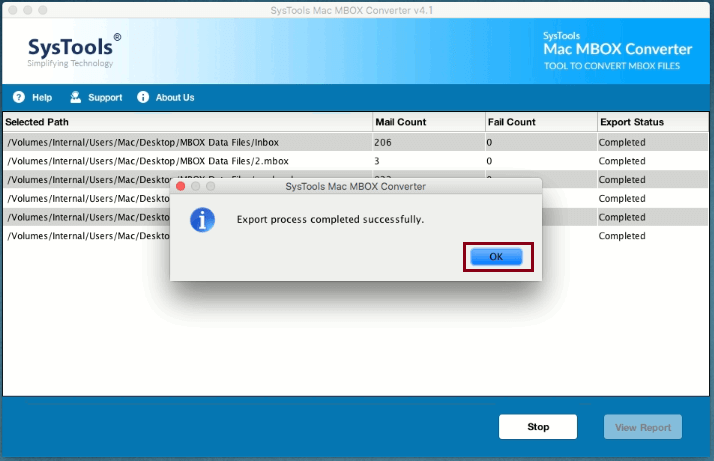This screenshot has height=461, width=714.
Task: Open the About Us menu label
Action: (x=175, y=98)
